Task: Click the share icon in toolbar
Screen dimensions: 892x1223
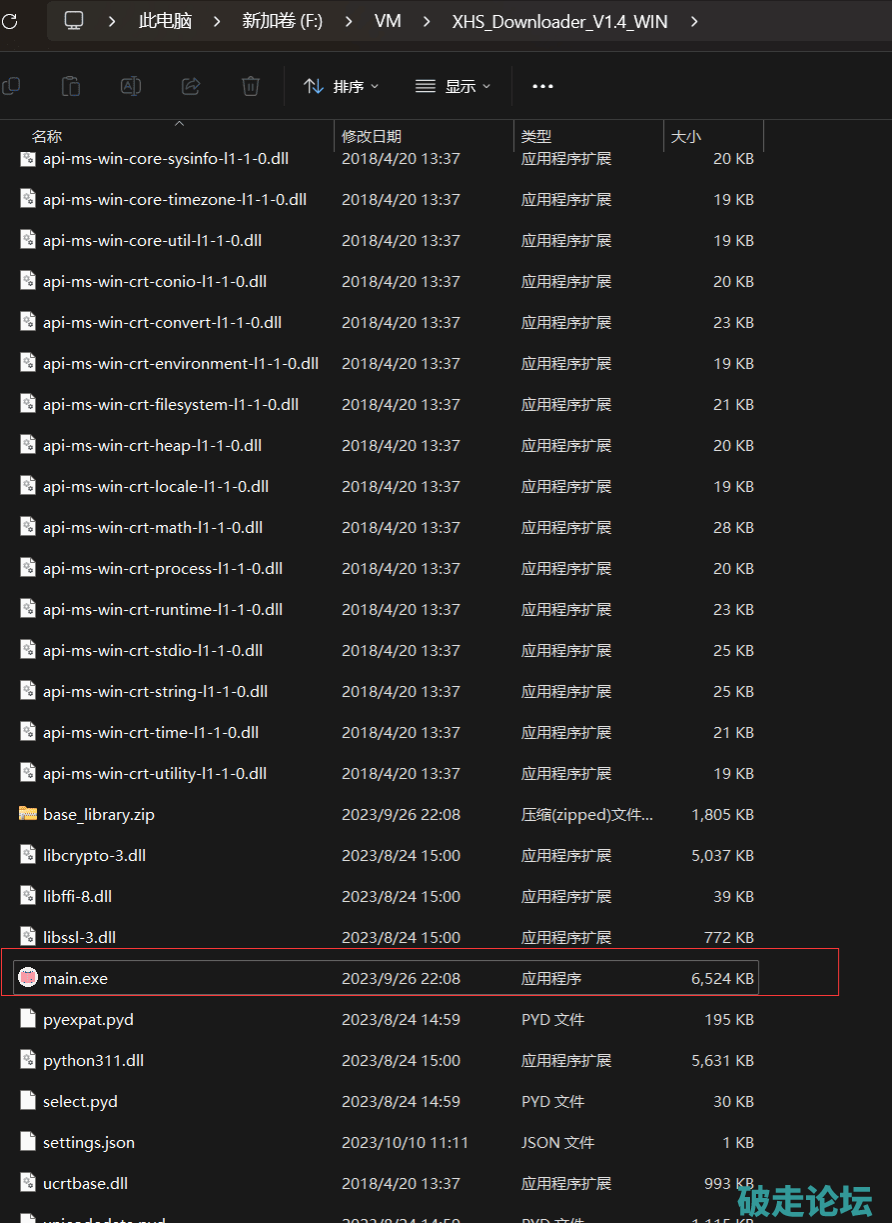Action: [x=191, y=87]
